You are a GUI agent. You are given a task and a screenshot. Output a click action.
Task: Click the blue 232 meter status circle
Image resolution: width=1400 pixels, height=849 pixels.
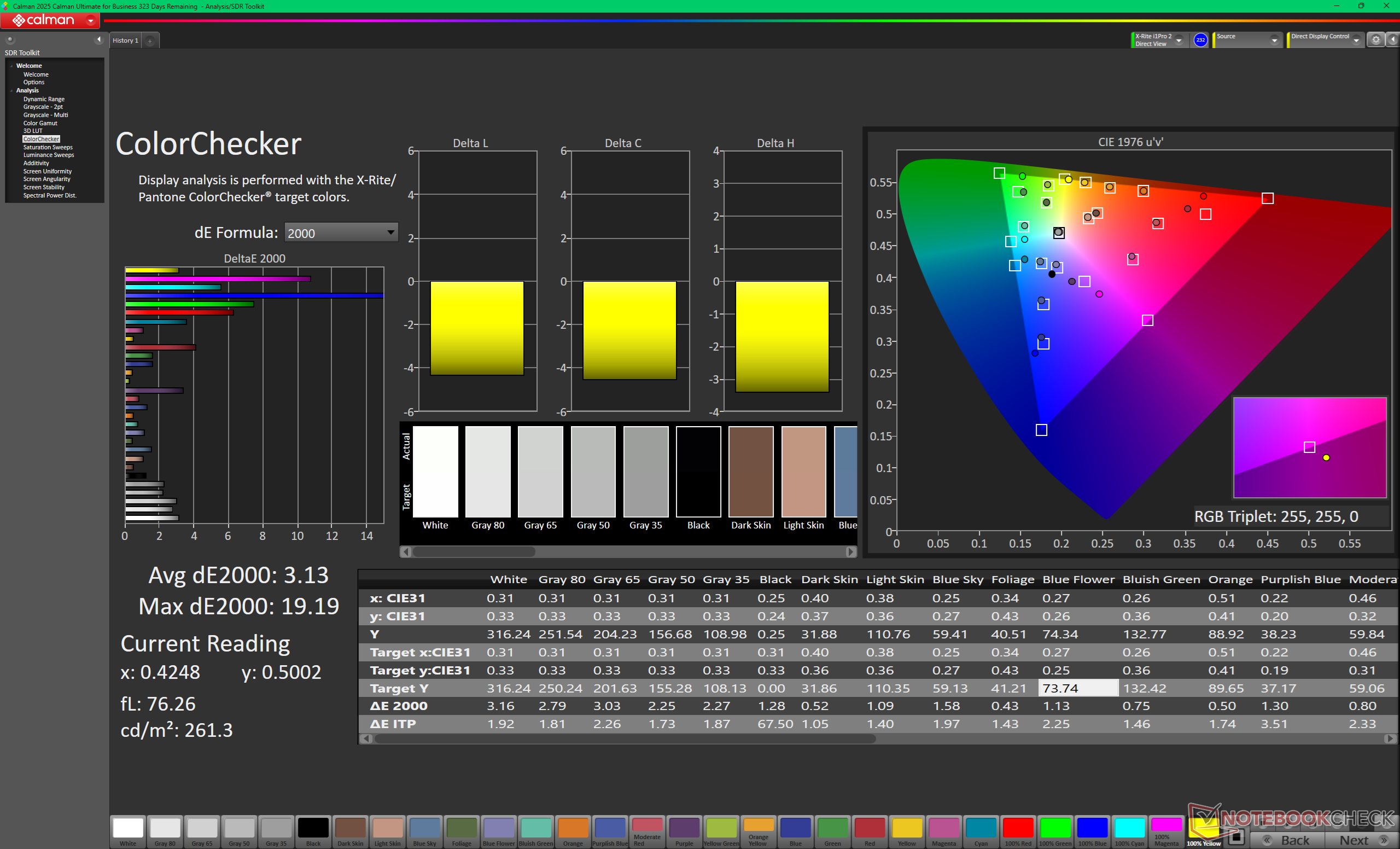1200,40
